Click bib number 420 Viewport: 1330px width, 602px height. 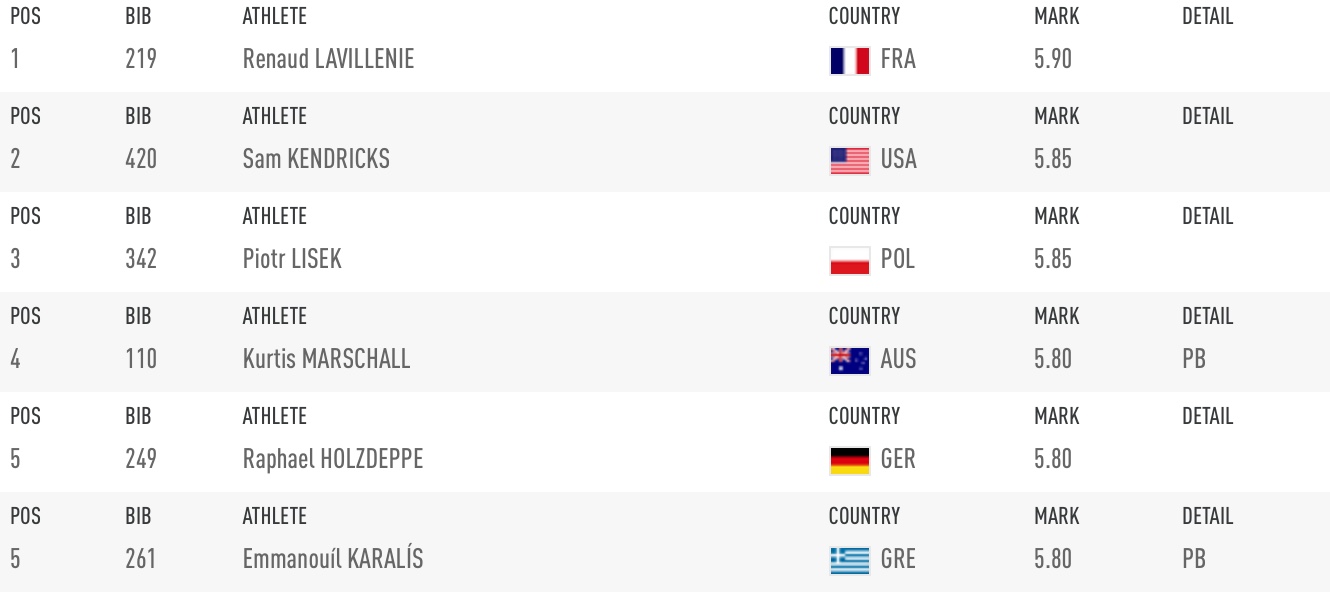[141, 159]
